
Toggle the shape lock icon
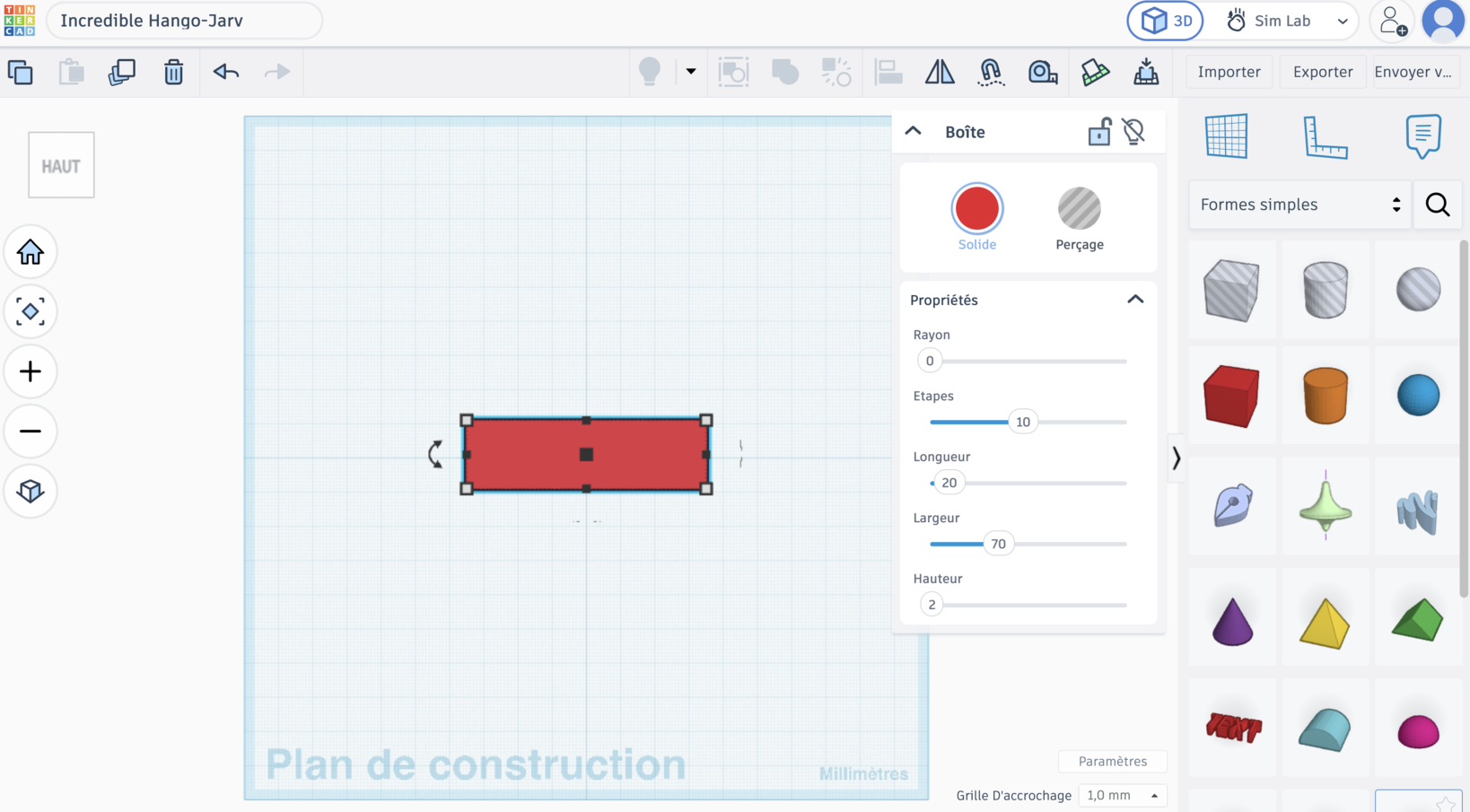coord(1099,132)
